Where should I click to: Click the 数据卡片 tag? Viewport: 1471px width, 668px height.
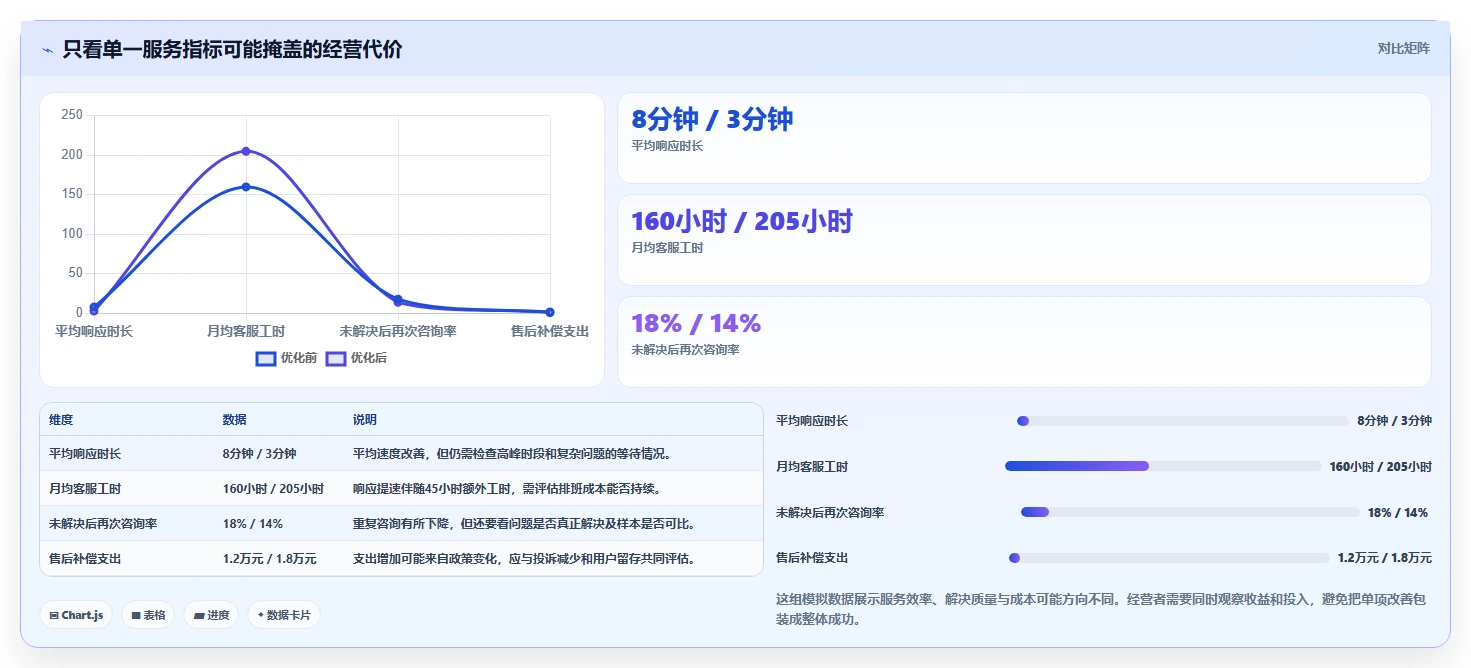coord(284,615)
